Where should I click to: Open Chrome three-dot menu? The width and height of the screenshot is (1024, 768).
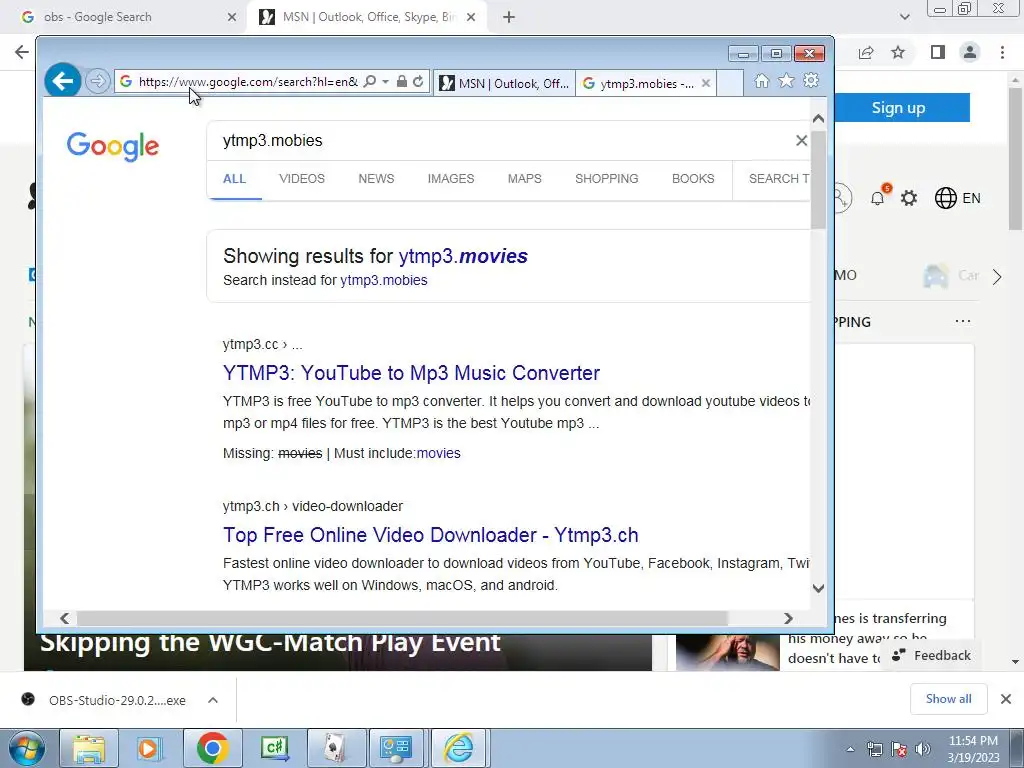[x=1002, y=52]
